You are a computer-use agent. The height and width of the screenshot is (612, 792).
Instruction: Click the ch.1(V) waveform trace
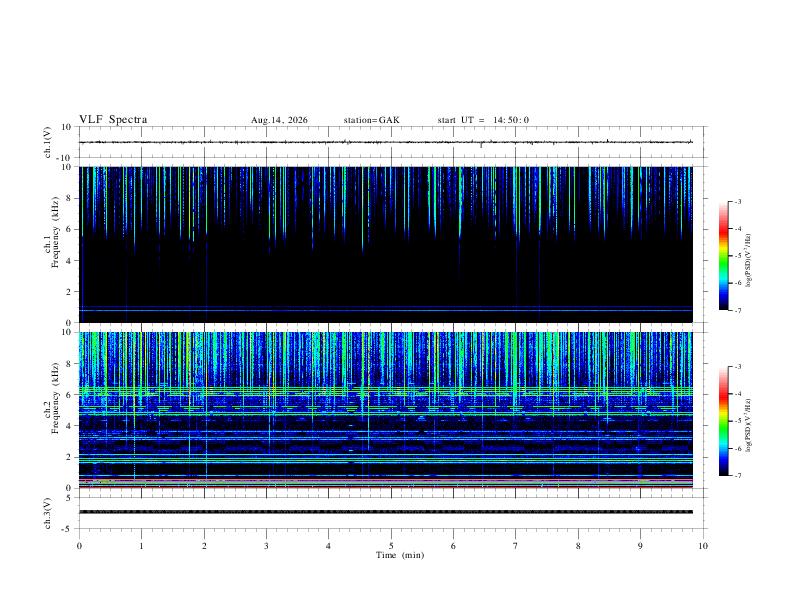[x=386, y=142]
